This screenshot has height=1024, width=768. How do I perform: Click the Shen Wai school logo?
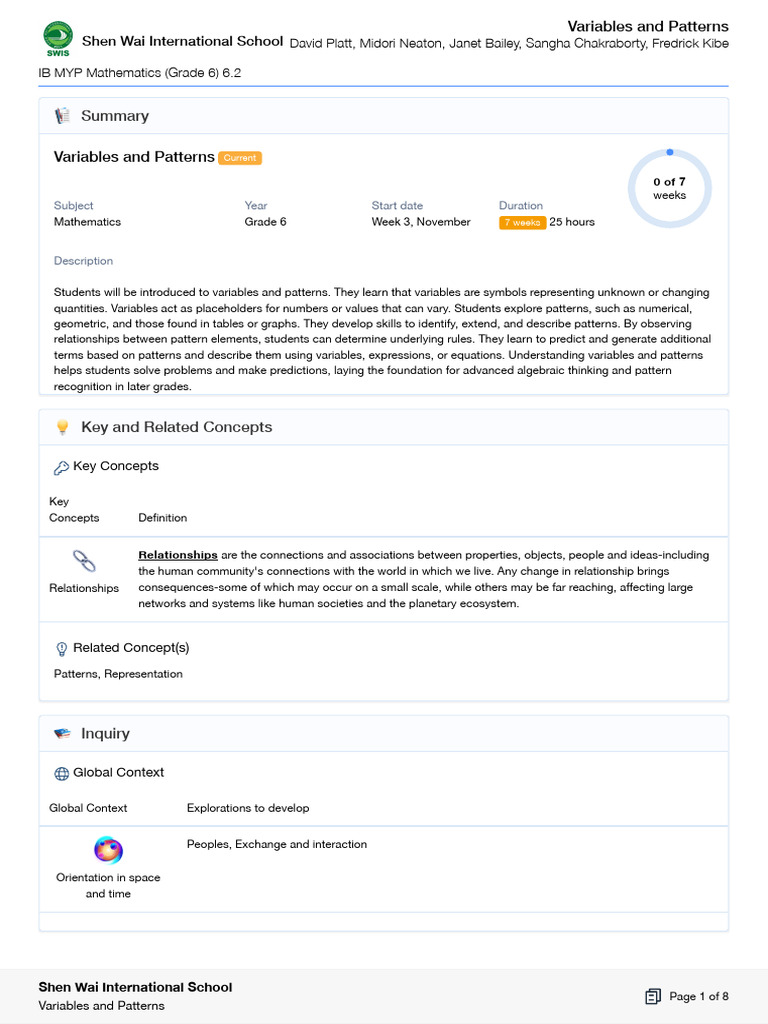tap(57, 40)
